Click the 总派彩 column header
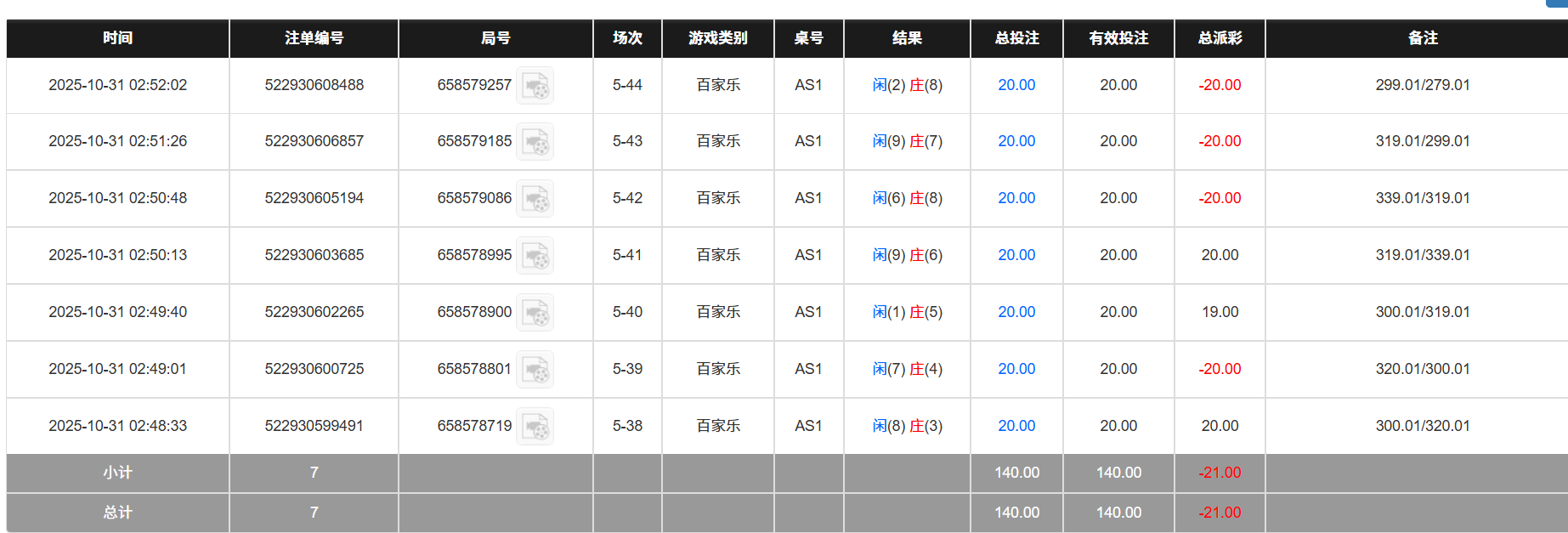1568x533 pixels. (x=1220, y=38)
